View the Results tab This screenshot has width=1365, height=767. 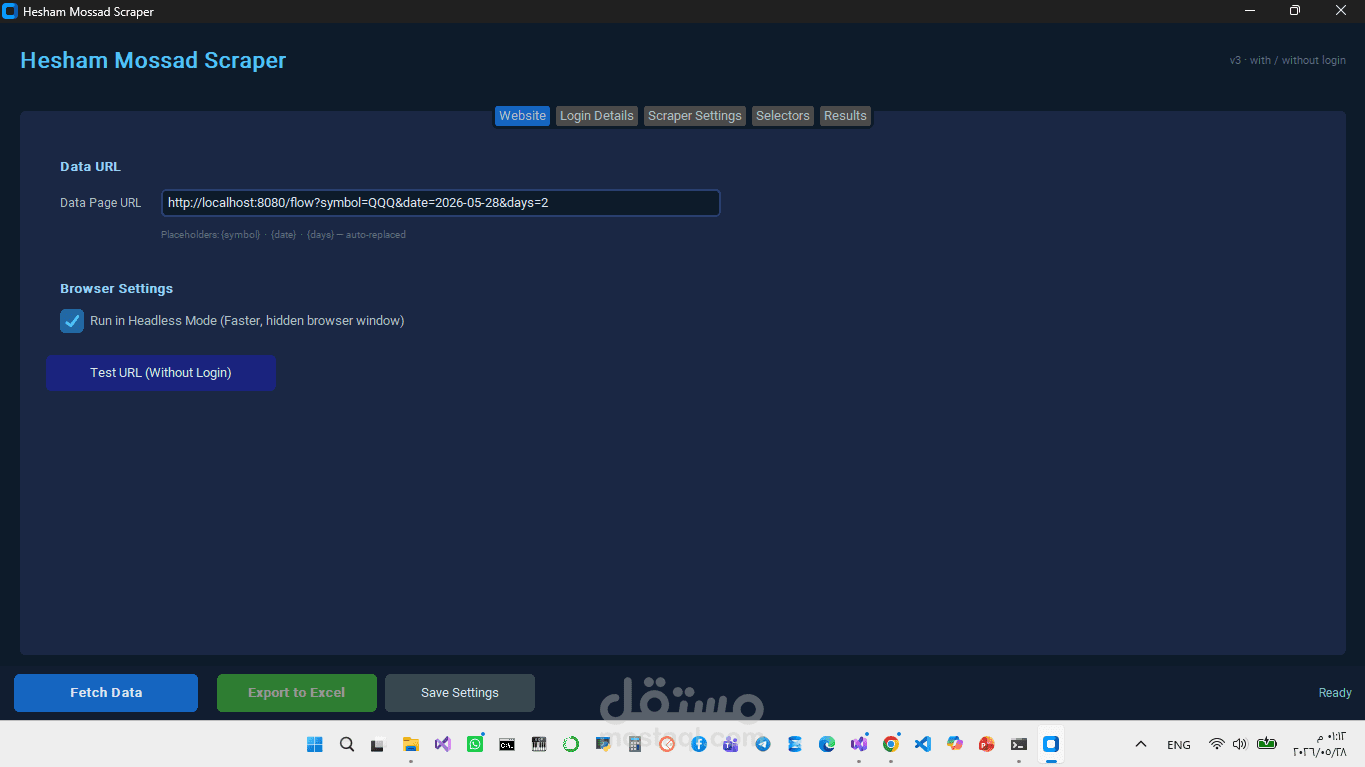[x=845, y=116]
